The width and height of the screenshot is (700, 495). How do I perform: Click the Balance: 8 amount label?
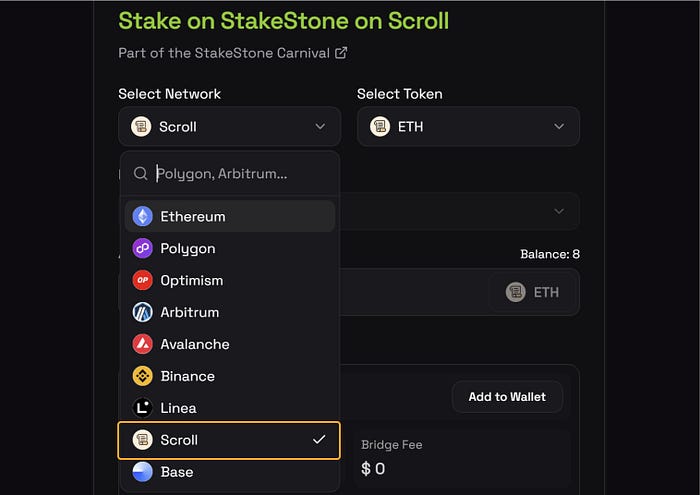pyautogui.click(x=550, y=254)
